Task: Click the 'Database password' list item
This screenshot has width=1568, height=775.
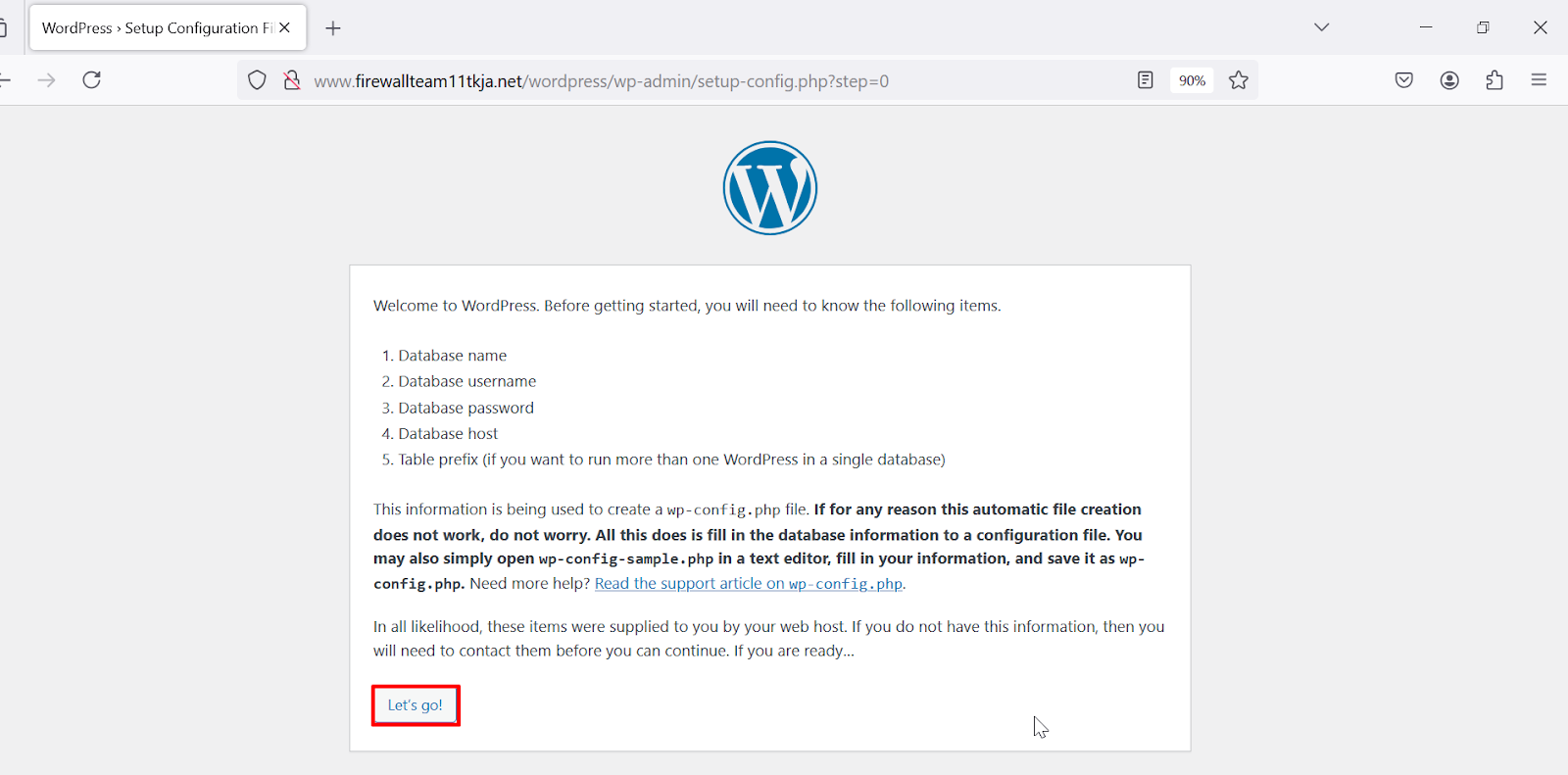Action: pyautogui.click(x=465, y=408)
